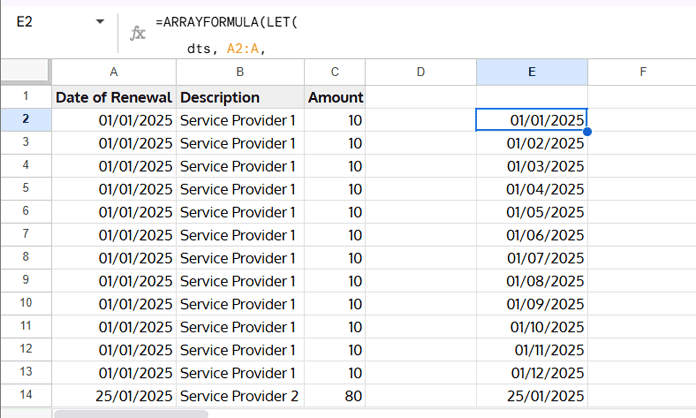Click the Service Provider 2 cell
The image size is (696, 418).
(240, 396)
